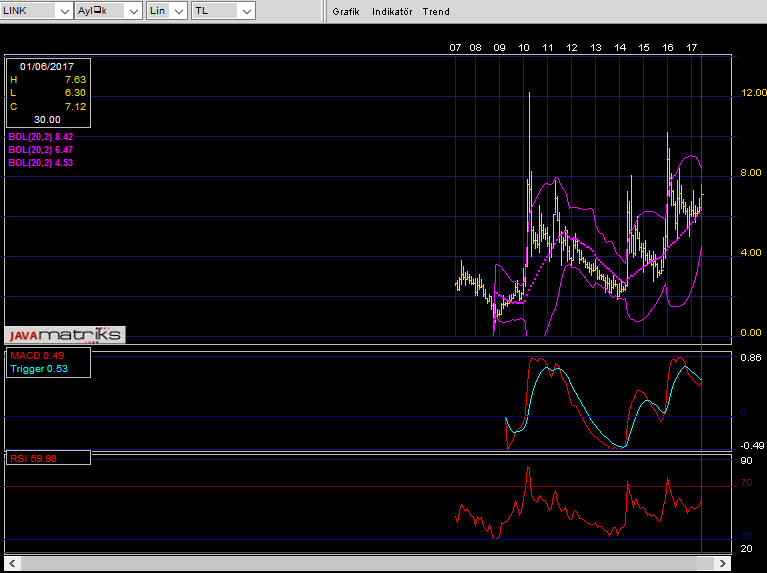Click the year label 16 on time axis
767x573 pixels.
coord(668,47)
